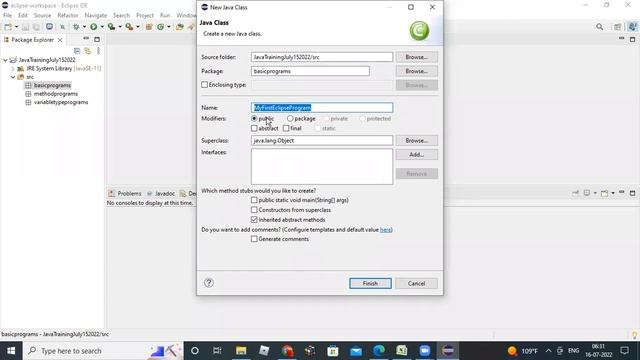Screen dimensions: 640x360
Task: Open Microsoft Edge from the taskbar
Action: [x=379, y=351]
